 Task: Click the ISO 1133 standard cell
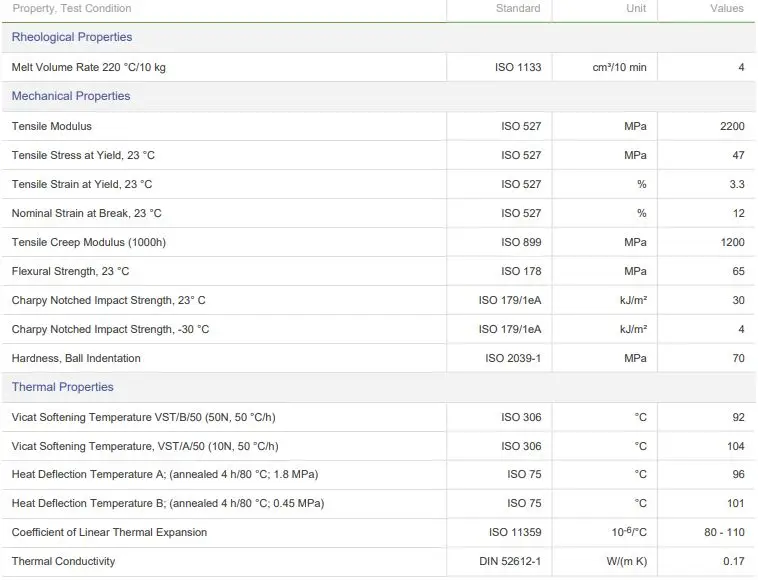518,67
